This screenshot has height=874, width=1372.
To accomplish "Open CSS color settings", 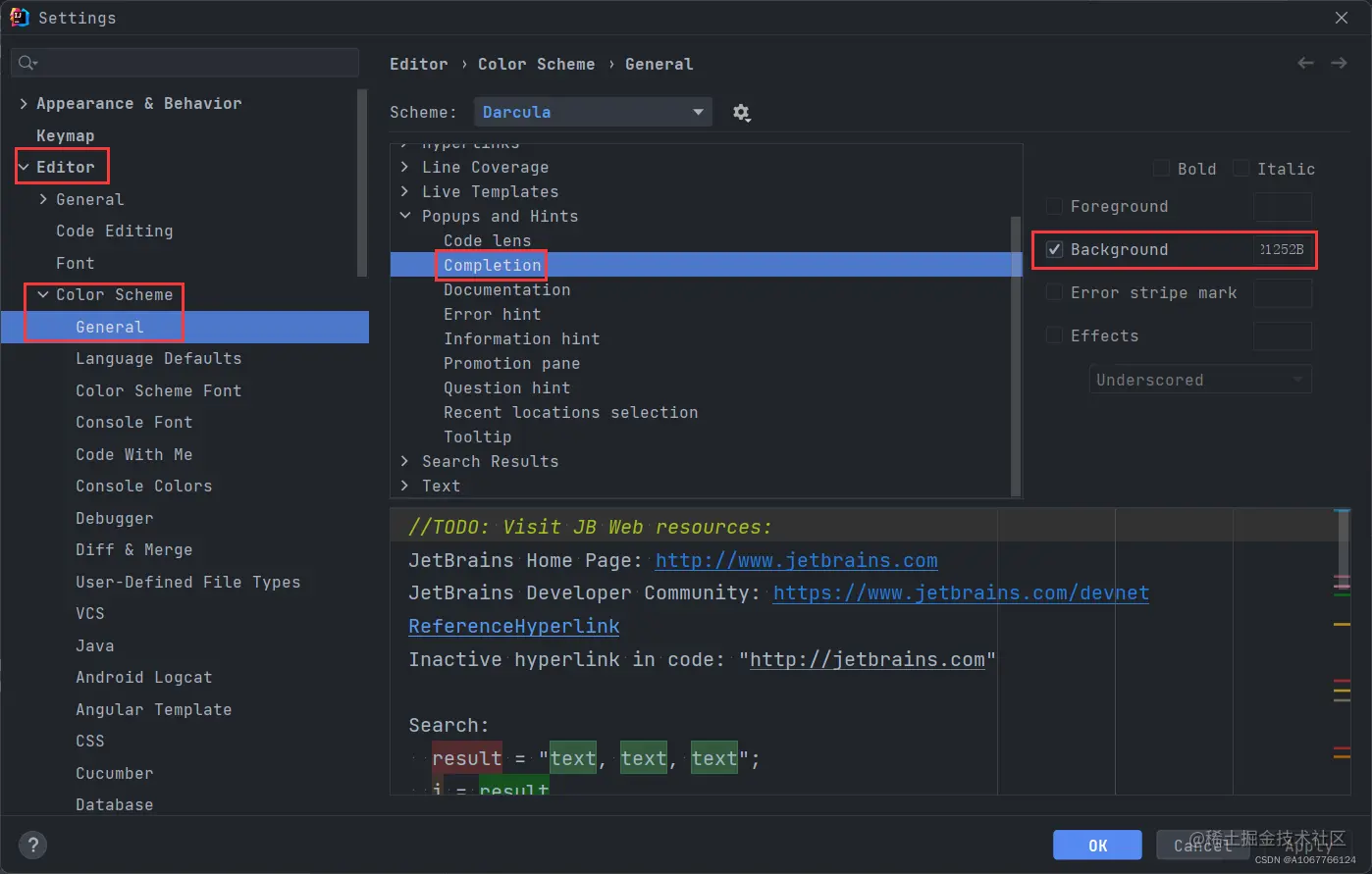I will [x=90, y=741].
